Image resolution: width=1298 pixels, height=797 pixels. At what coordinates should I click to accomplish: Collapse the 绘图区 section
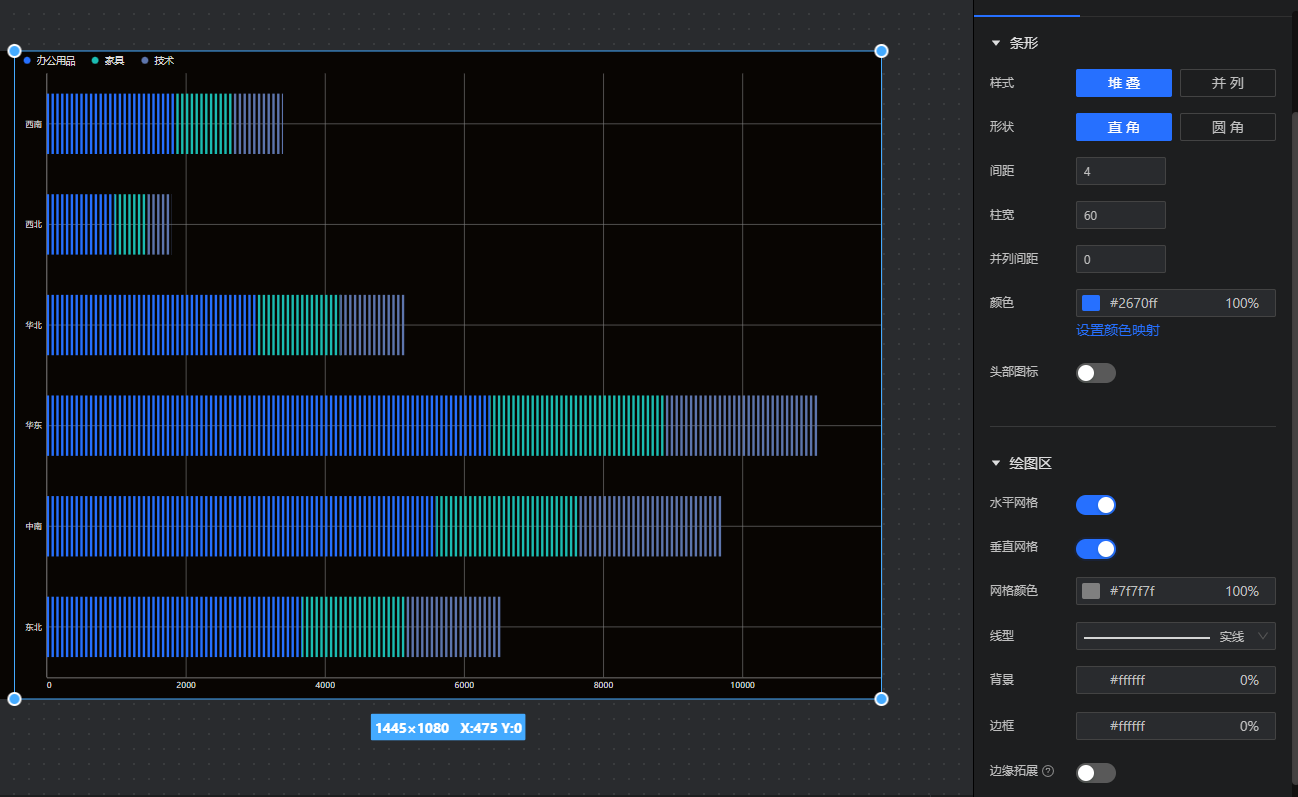(995, 464)
